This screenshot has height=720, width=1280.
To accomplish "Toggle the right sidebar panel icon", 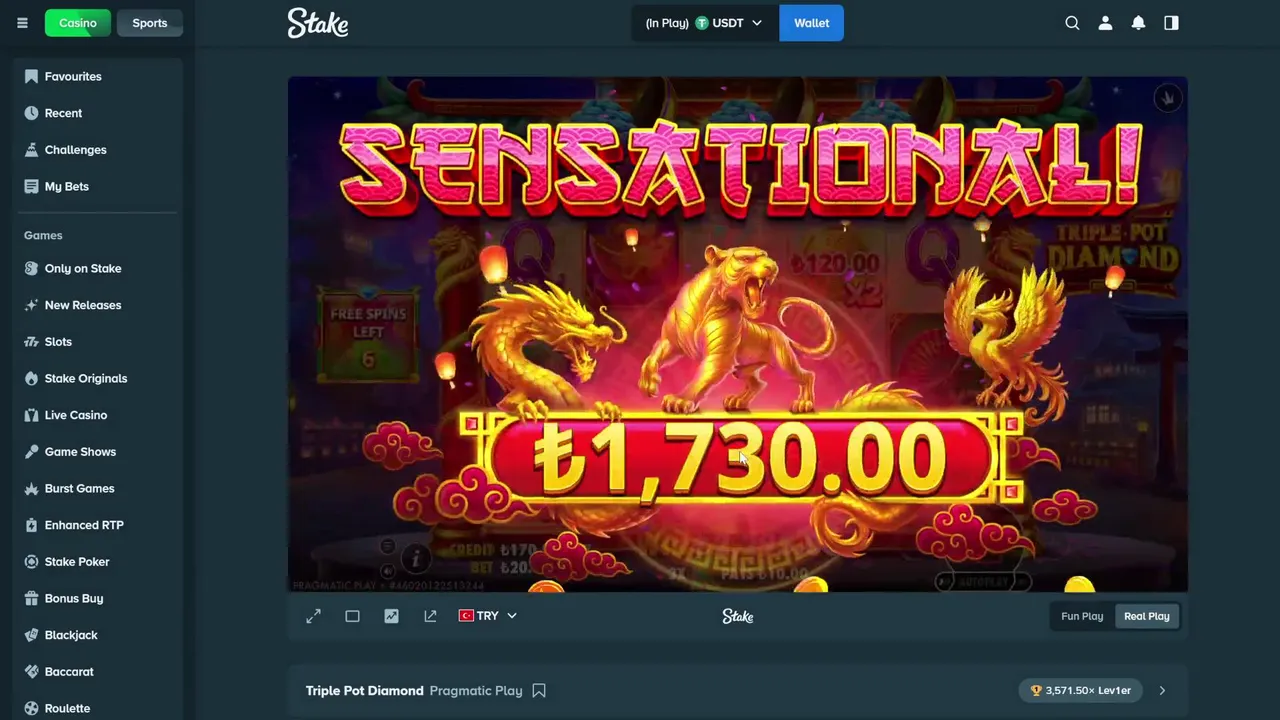I will [1171, 23].
